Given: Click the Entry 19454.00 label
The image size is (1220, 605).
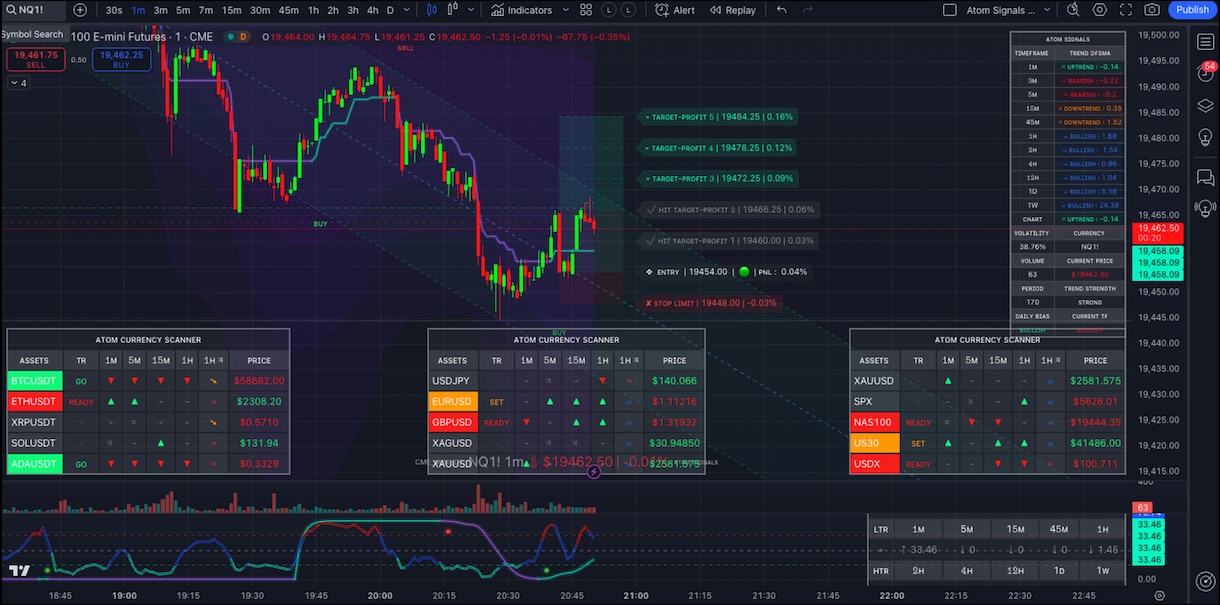Looking at the screenshot, I should (x=726, y=272).
